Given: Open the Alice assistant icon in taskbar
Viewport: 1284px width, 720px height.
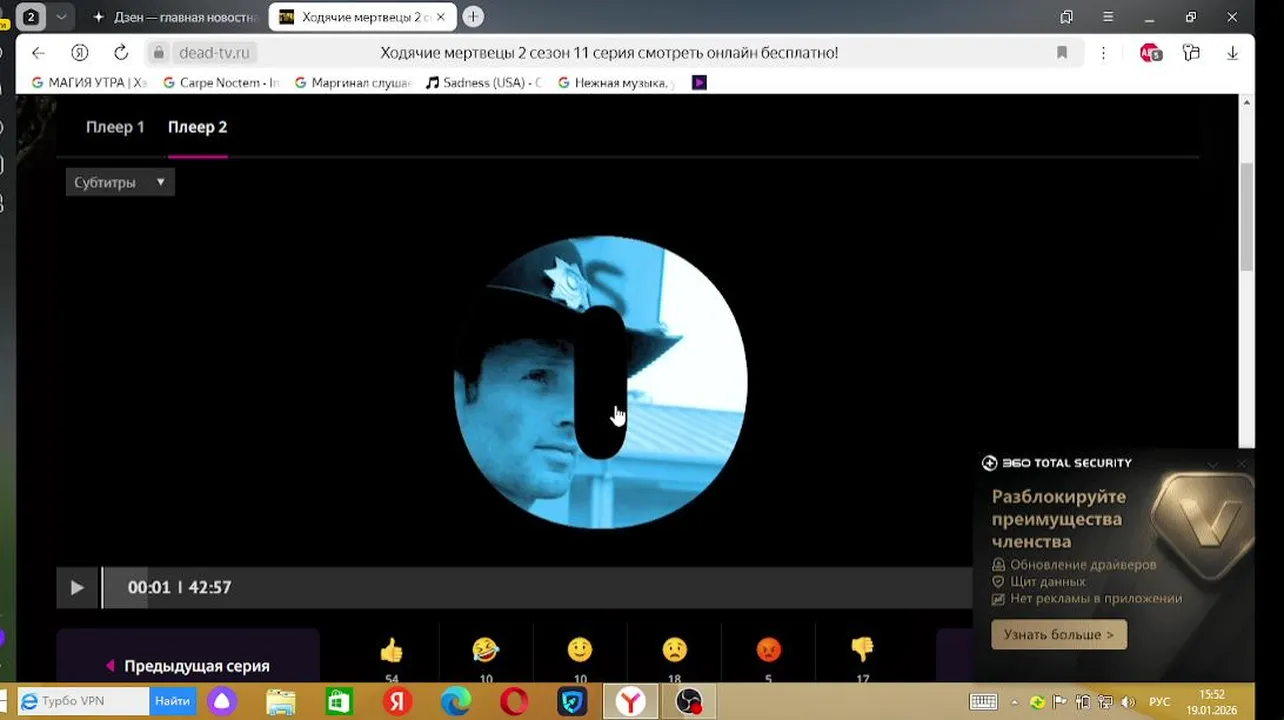Looking at the screenshot, I should tap(222, 702).
